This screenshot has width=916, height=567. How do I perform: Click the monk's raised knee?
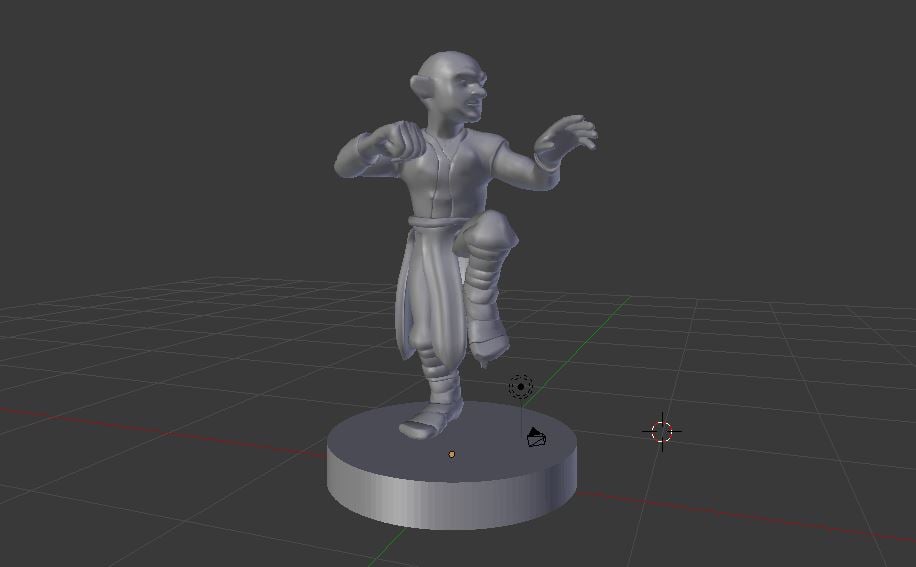(490, 229)
